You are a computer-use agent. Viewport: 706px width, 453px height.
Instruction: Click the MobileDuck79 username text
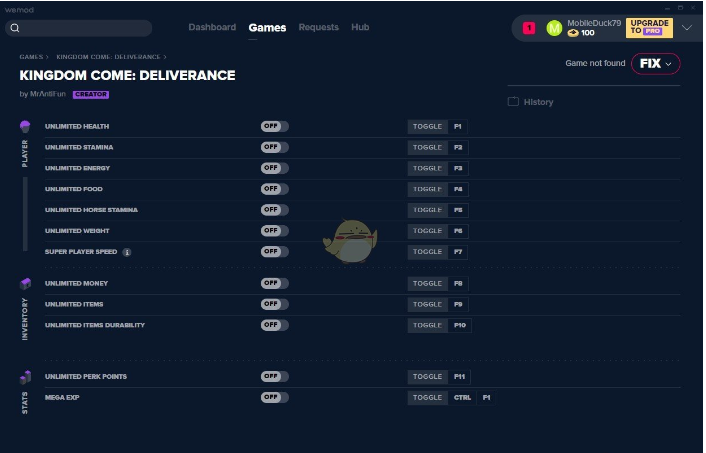click(594, 23)
